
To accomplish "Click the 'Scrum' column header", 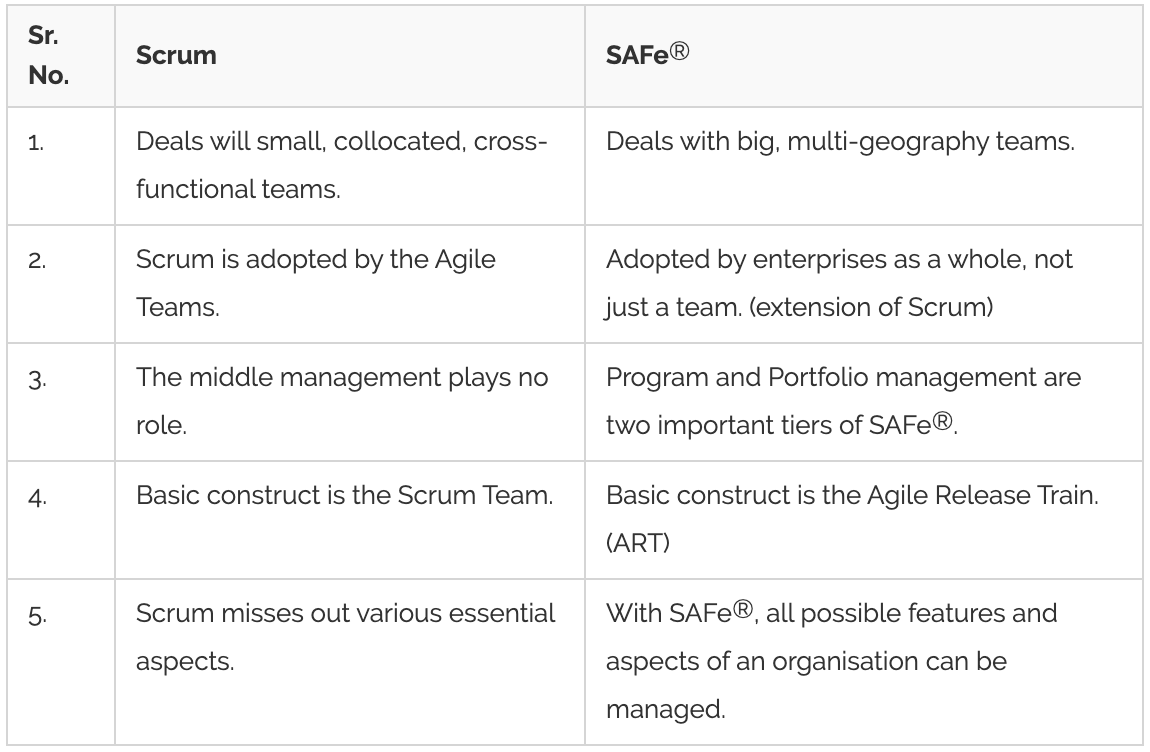I will pyautogui.click(x=176, y=55).
